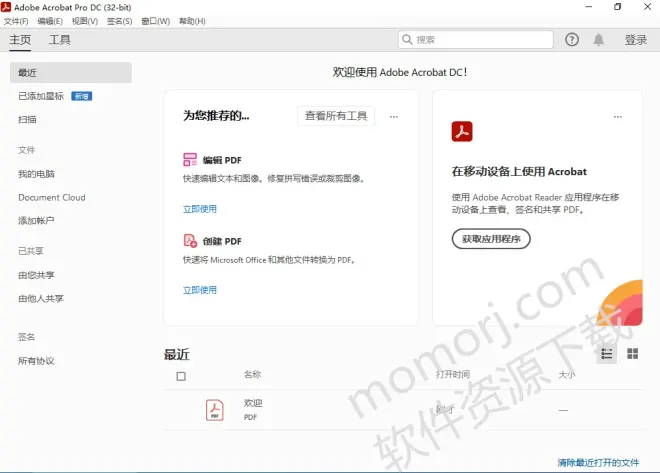
Task: Open the notifications bell icon
Action: pos(598,40)
